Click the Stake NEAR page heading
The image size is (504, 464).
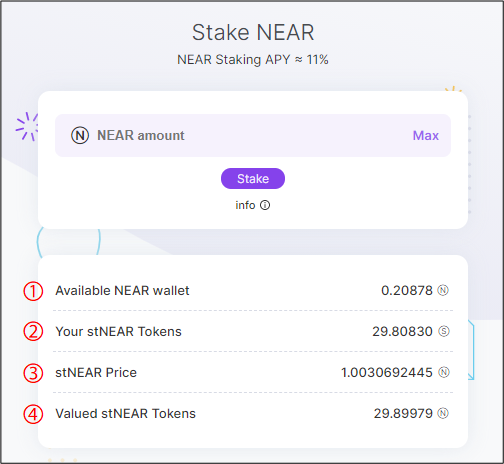coord(253,32)
